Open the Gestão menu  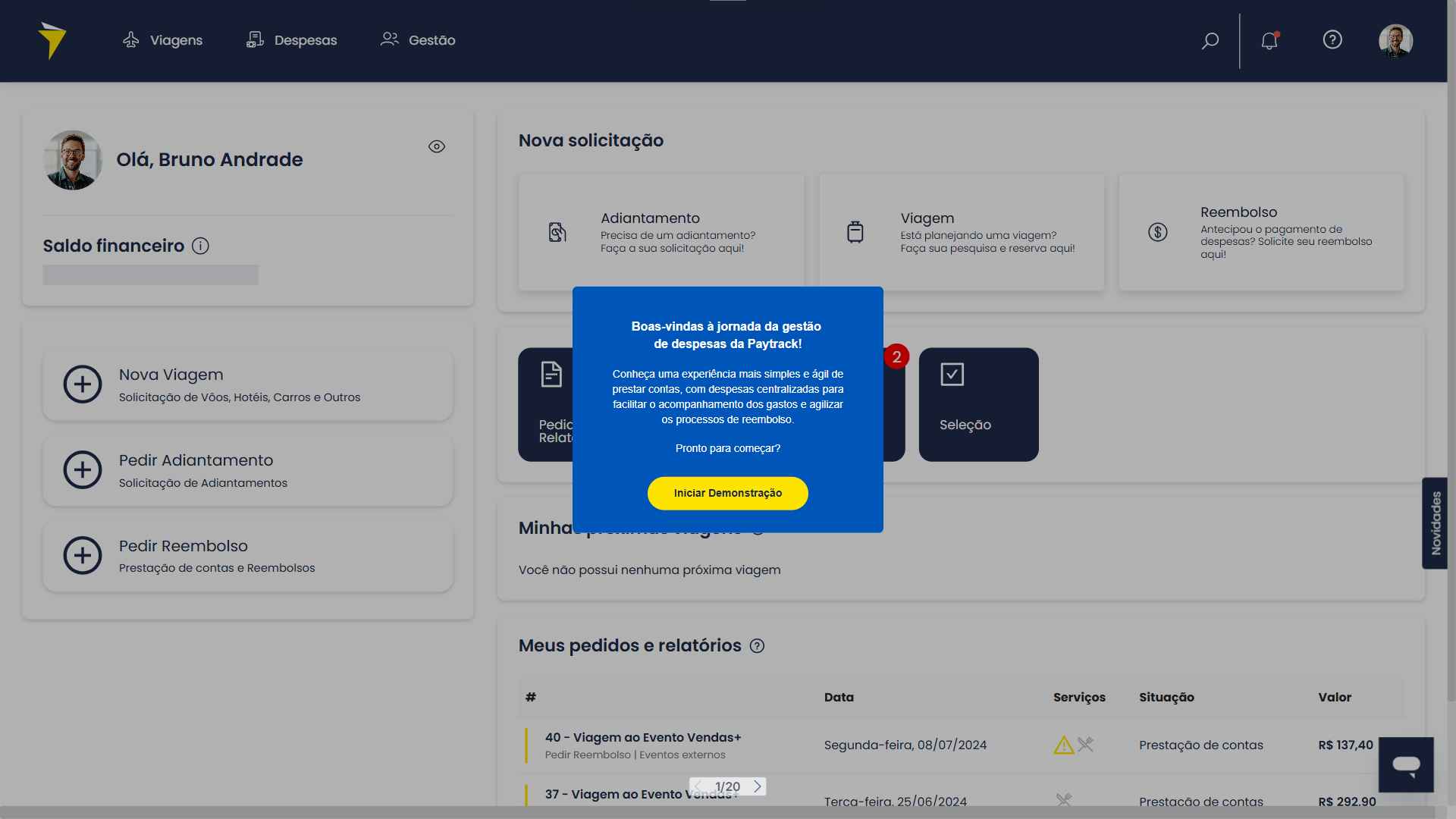[417, 40]
